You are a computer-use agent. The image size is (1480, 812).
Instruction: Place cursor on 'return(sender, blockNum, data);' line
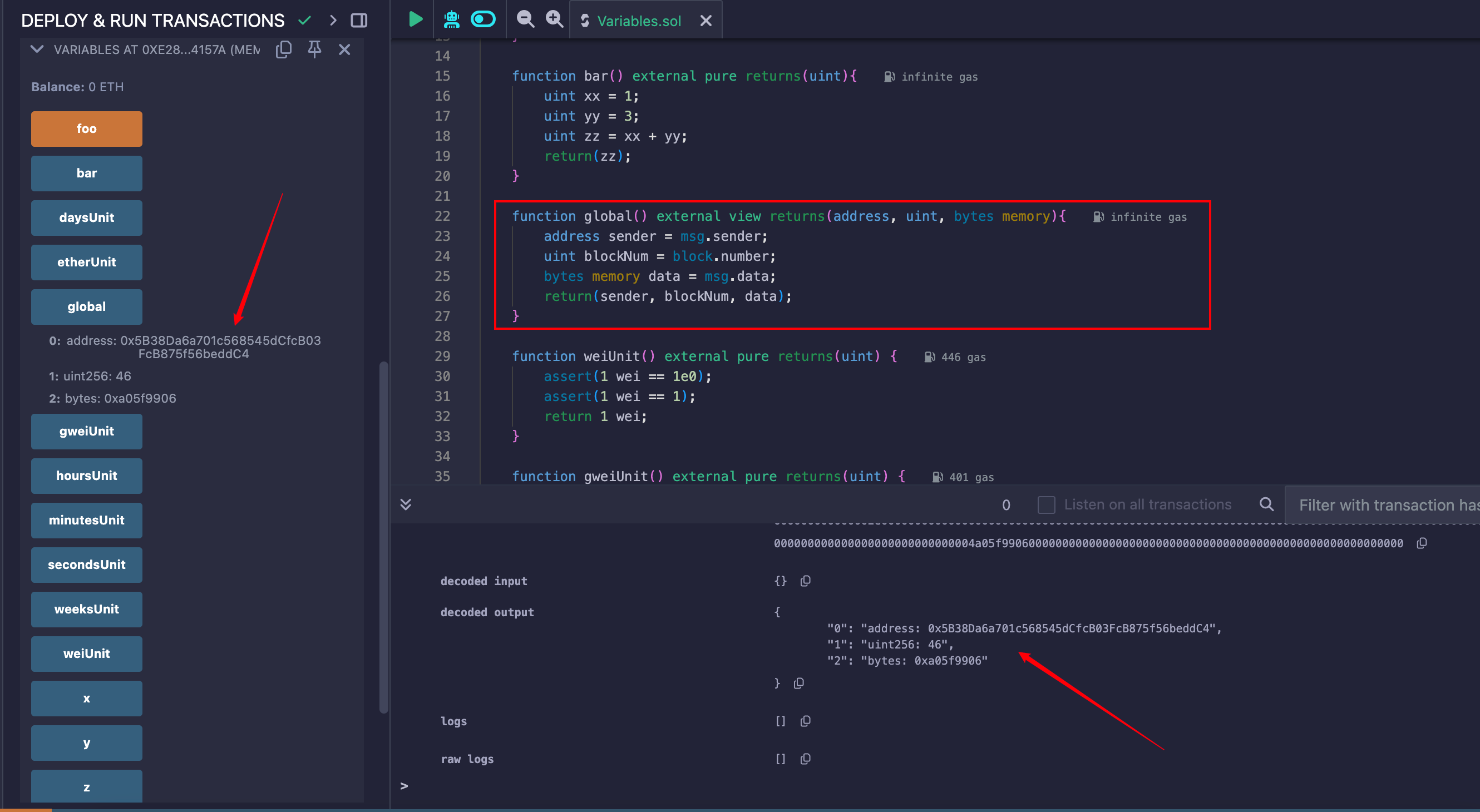[x=668, y=296]
